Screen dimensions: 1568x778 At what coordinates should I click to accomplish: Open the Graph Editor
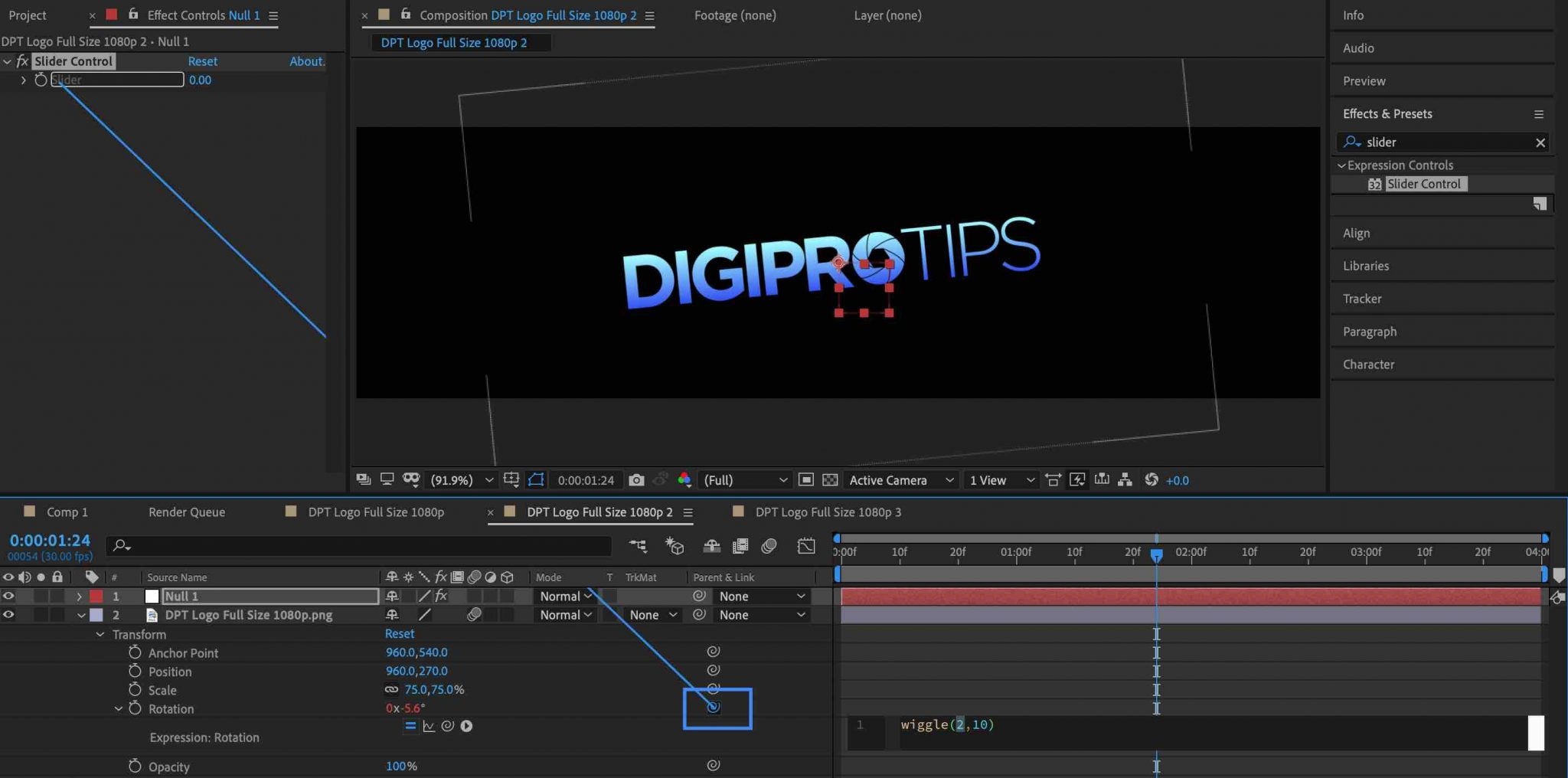[806, 546]
